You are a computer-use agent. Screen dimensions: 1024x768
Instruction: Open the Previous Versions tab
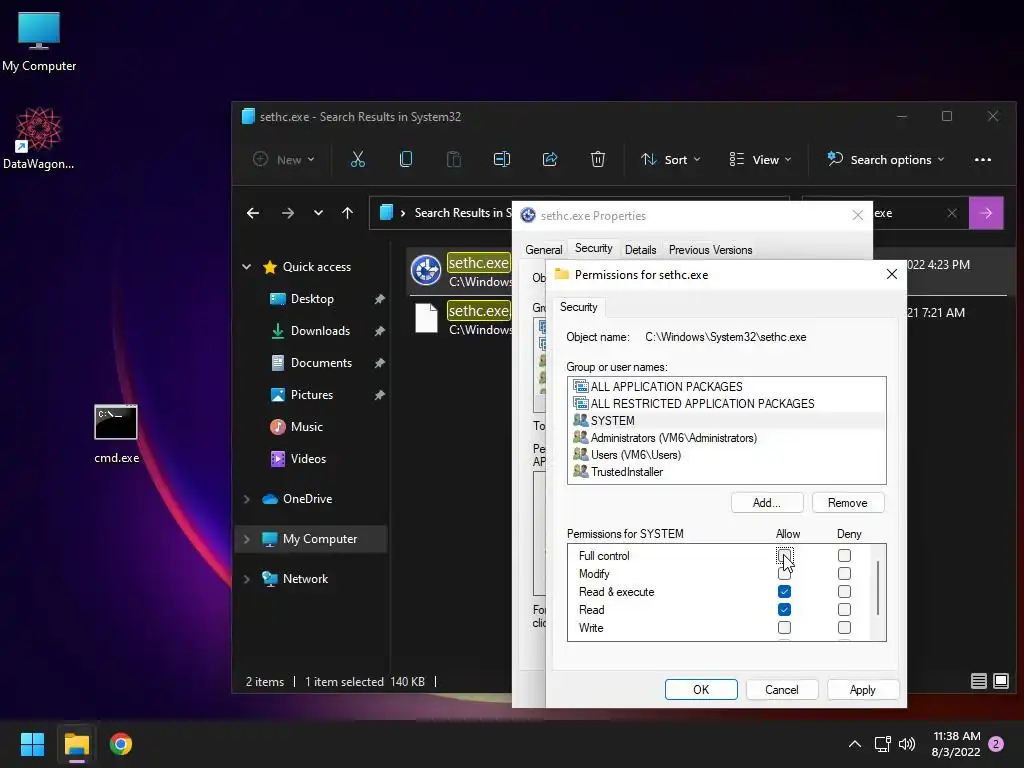coord(711,249)
